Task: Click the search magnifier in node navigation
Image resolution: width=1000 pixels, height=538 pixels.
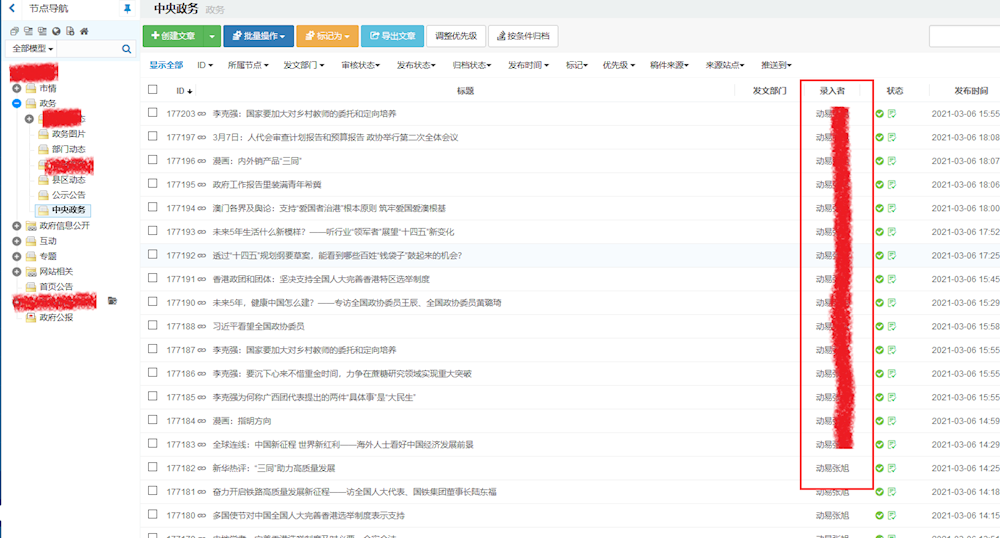Action: pyautogui.click(x=127, y=48)
